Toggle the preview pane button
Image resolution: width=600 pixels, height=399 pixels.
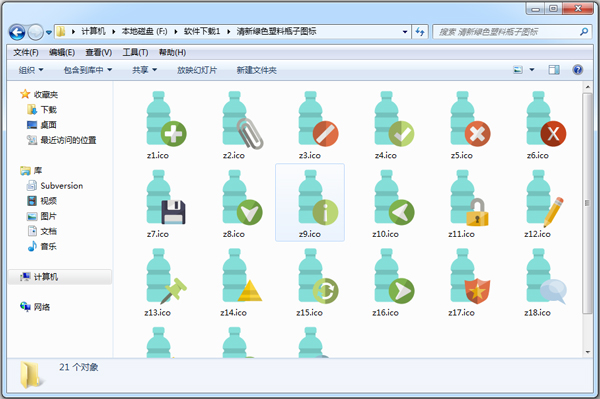(554, 70)
